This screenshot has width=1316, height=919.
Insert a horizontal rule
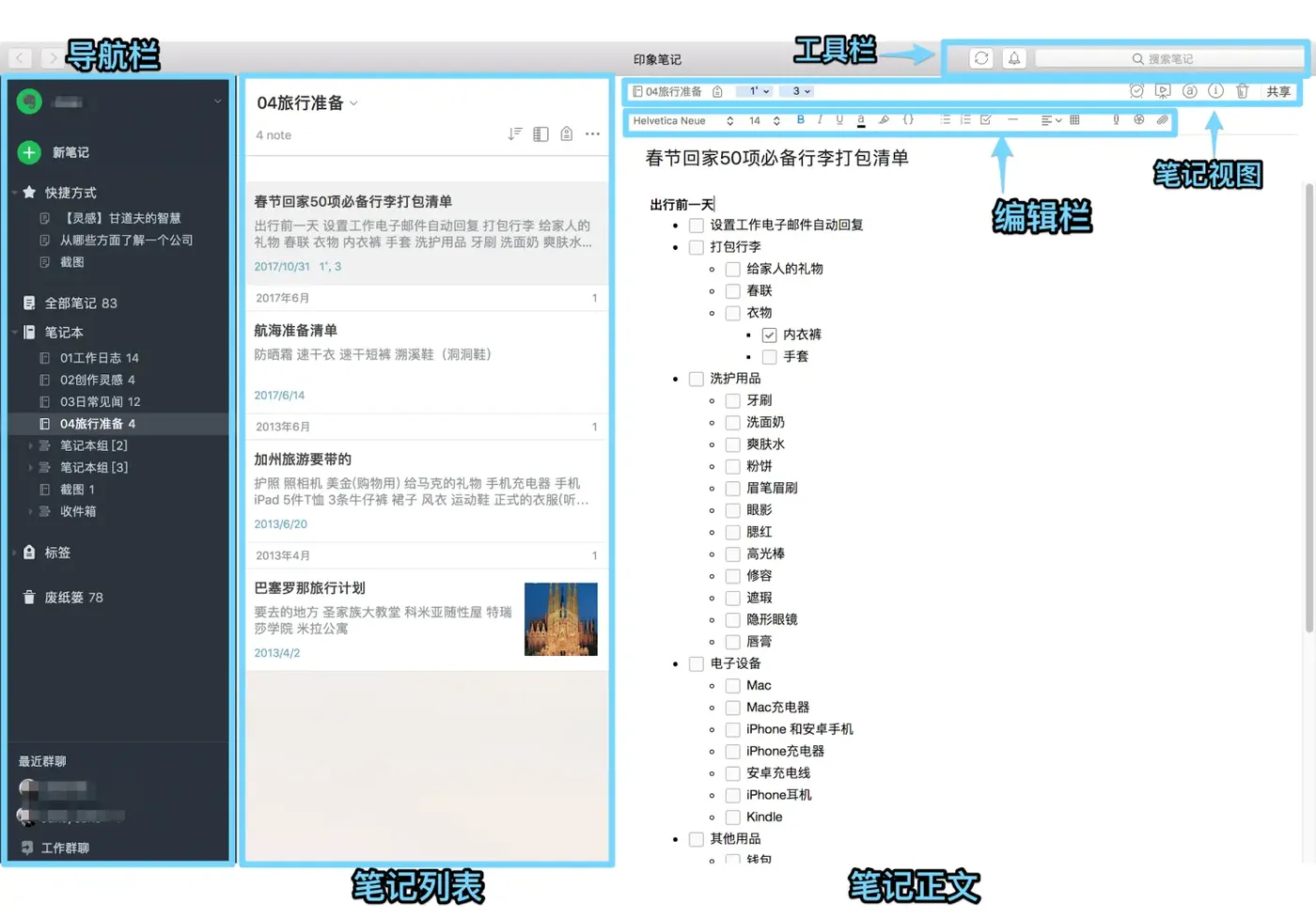point(1012,119)
